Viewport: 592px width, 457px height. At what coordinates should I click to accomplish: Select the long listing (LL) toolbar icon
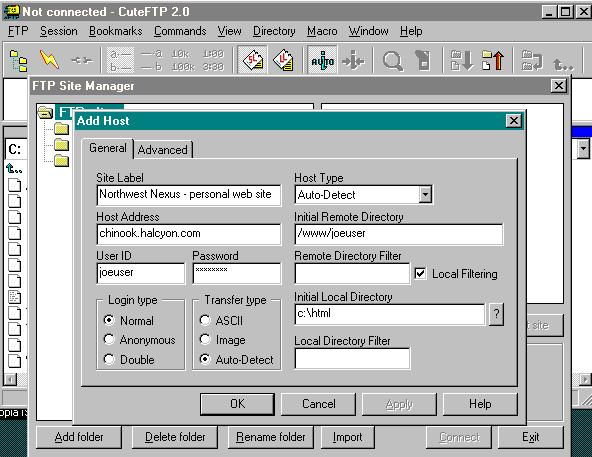tap(283, 60)
